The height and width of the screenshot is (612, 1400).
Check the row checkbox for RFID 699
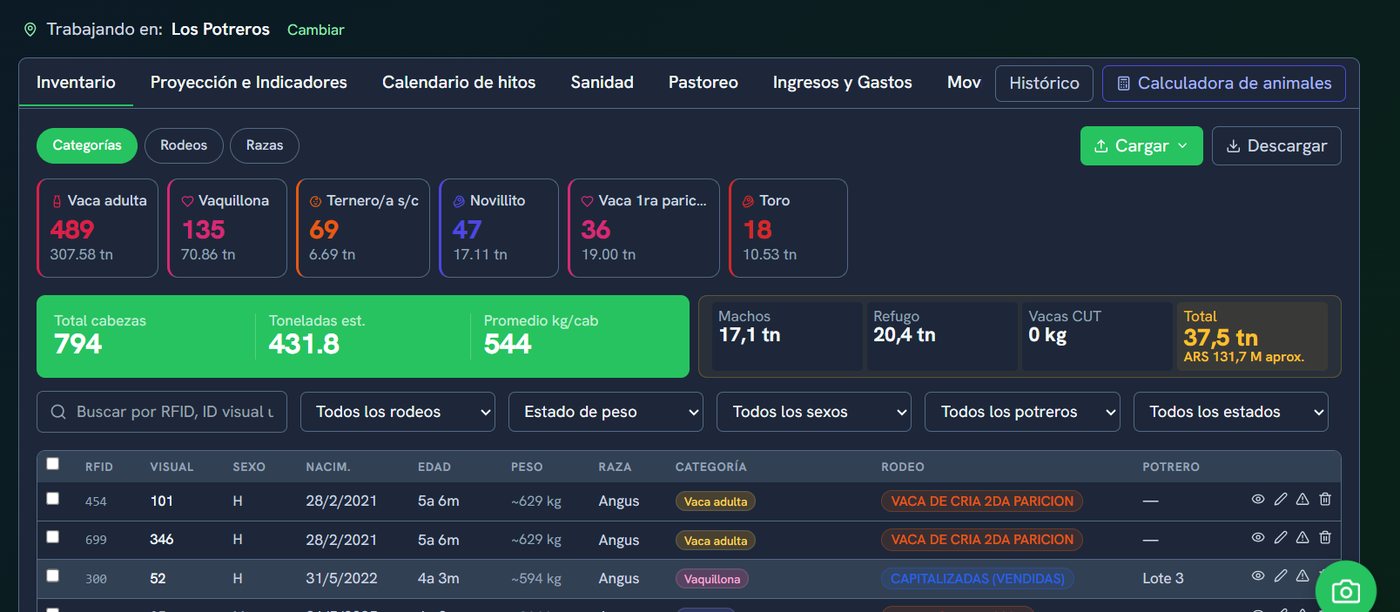click(x=53, y=537)
